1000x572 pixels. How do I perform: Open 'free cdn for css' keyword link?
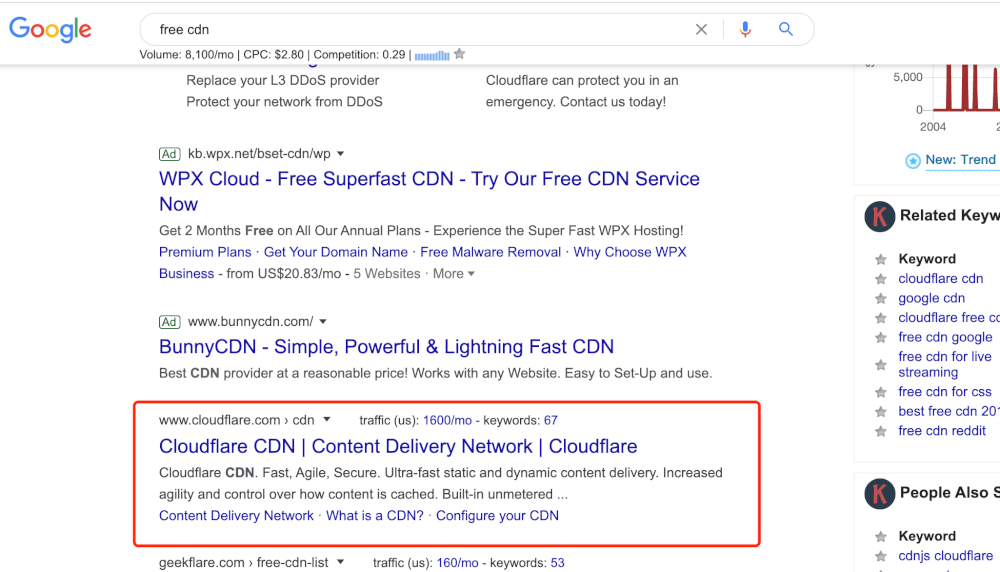[945, 392]
